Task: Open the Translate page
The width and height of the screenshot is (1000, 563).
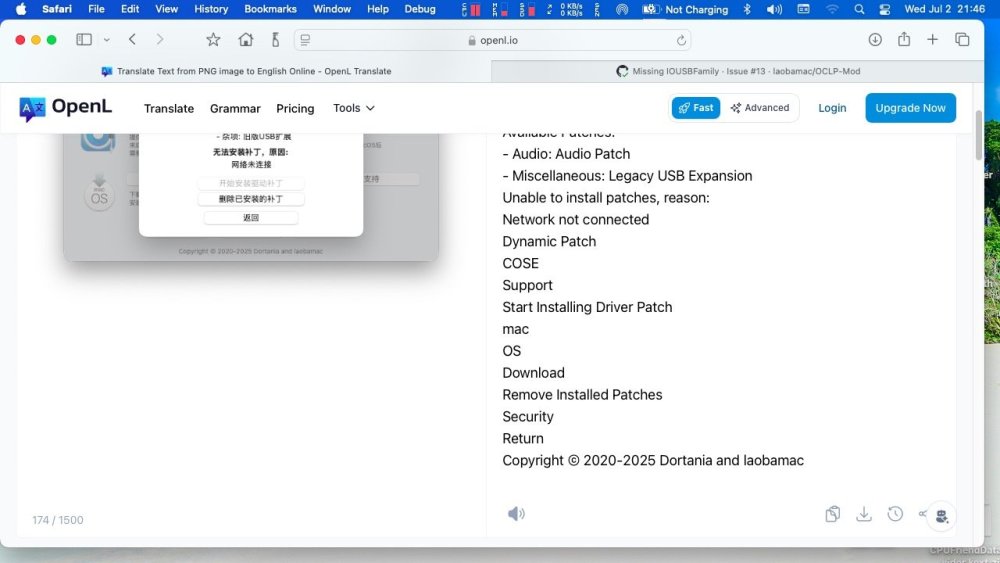Action: click(x=169, y=108)
